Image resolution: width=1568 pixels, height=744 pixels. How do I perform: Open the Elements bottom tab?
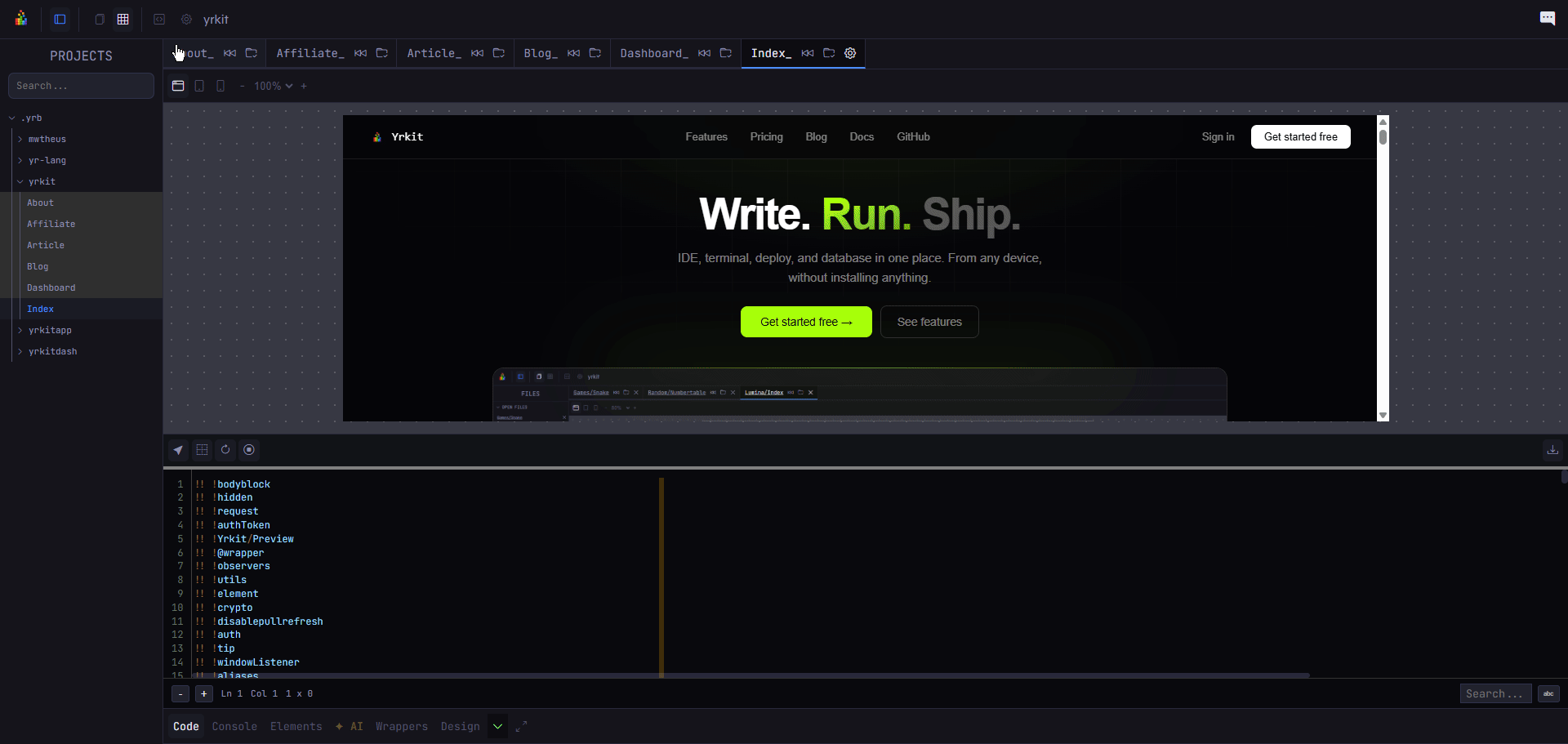(x=296, y=727)
